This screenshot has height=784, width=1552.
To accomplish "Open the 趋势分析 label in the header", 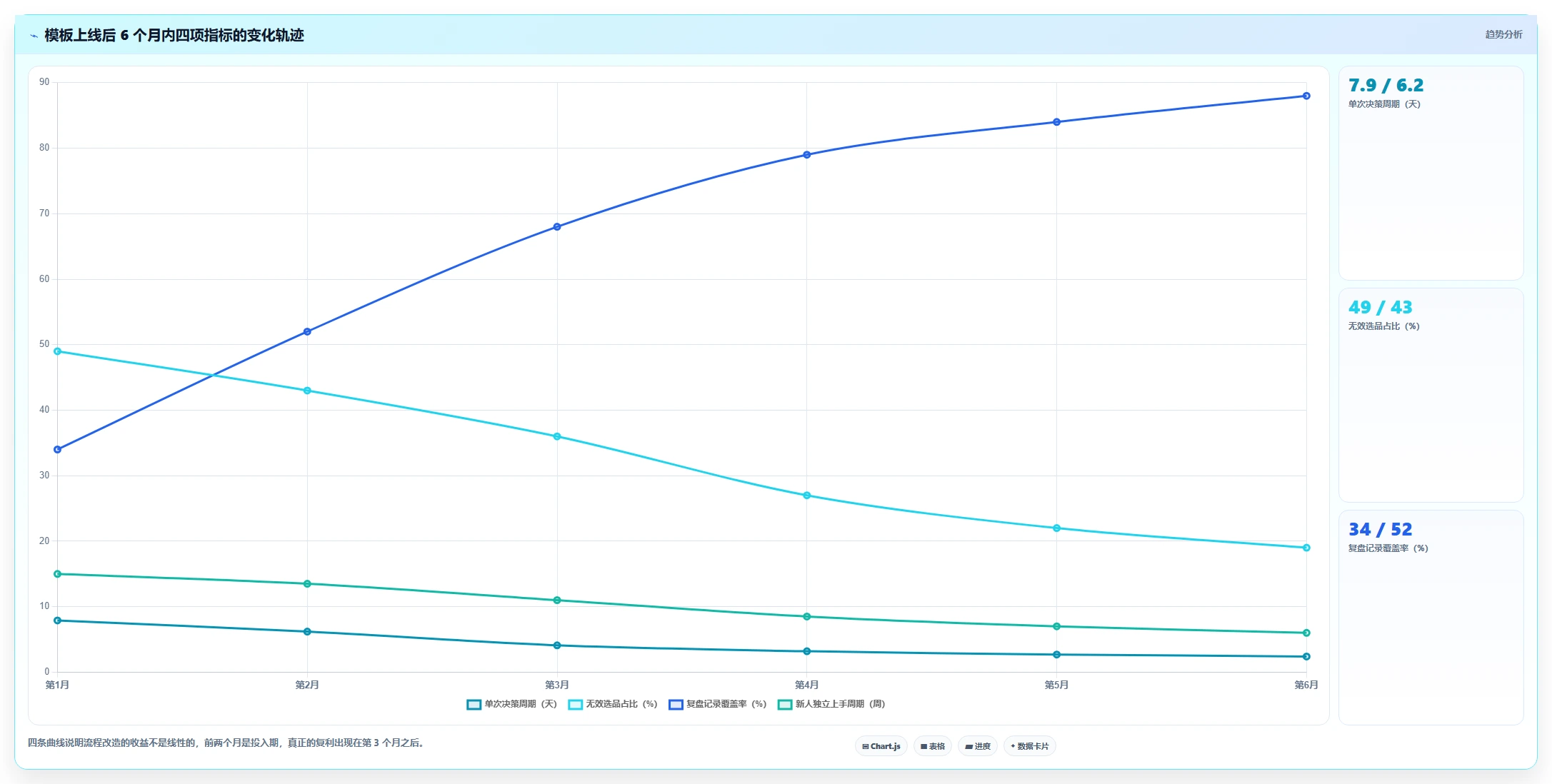I will coord(1503,34).
